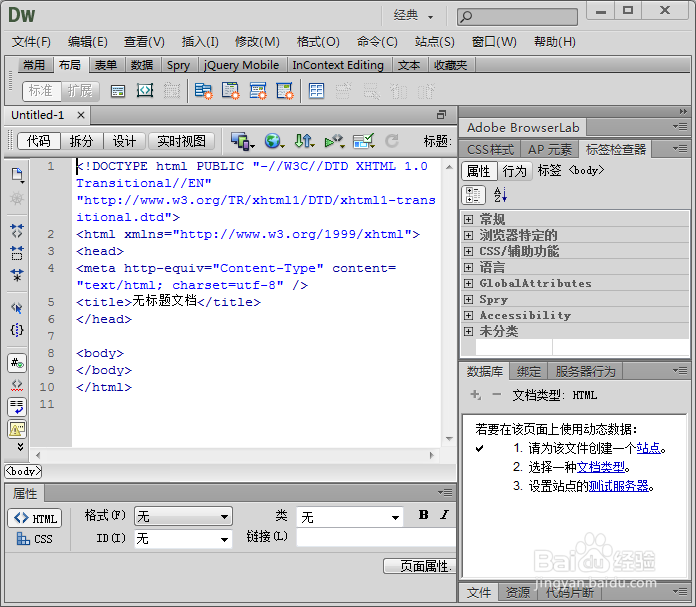Image resolution: width=696 pixels, height=607 pixels.
Task: Expand the 浏览器特定的 category
Action: point(468,235)
